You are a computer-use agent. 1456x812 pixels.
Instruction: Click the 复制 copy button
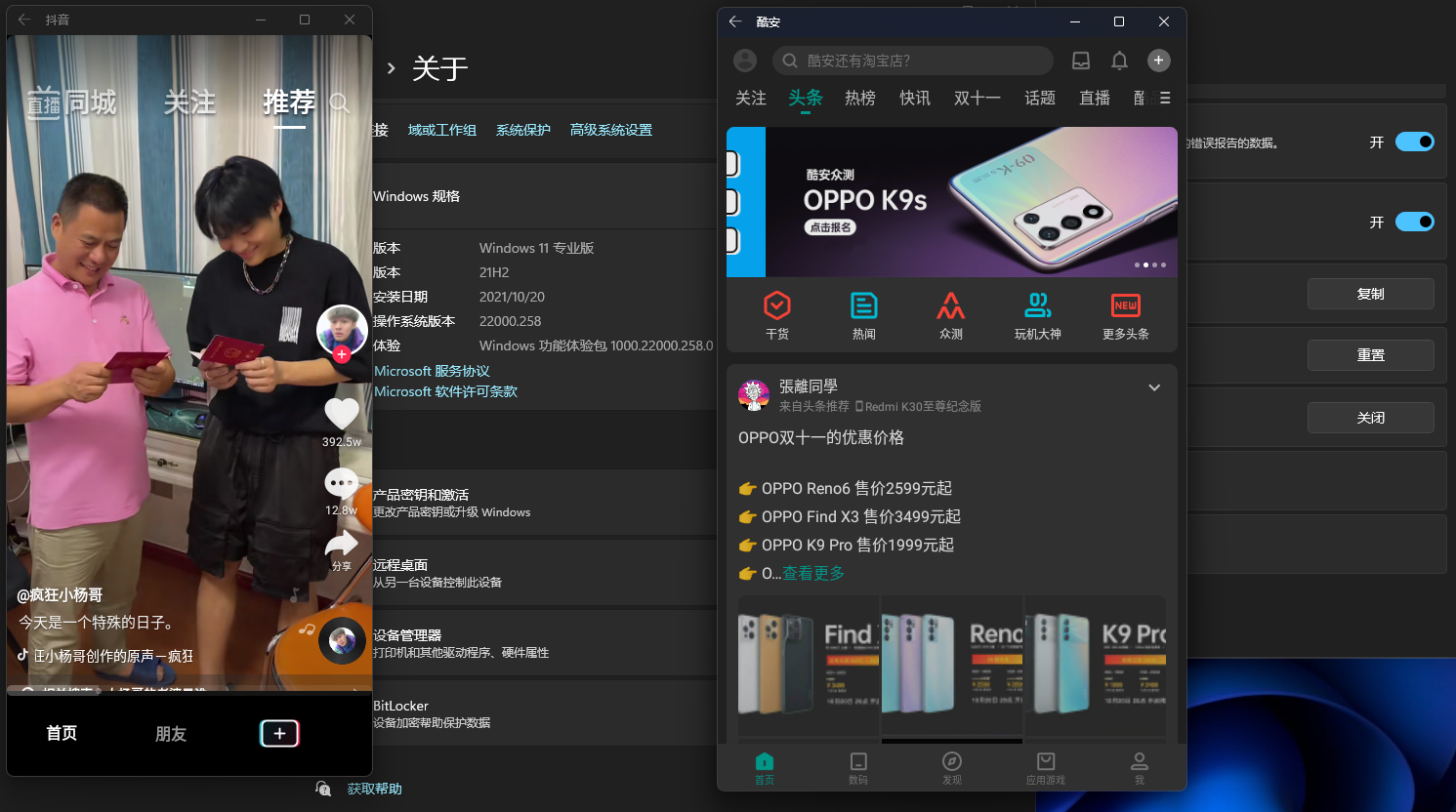pos(1370,293)
